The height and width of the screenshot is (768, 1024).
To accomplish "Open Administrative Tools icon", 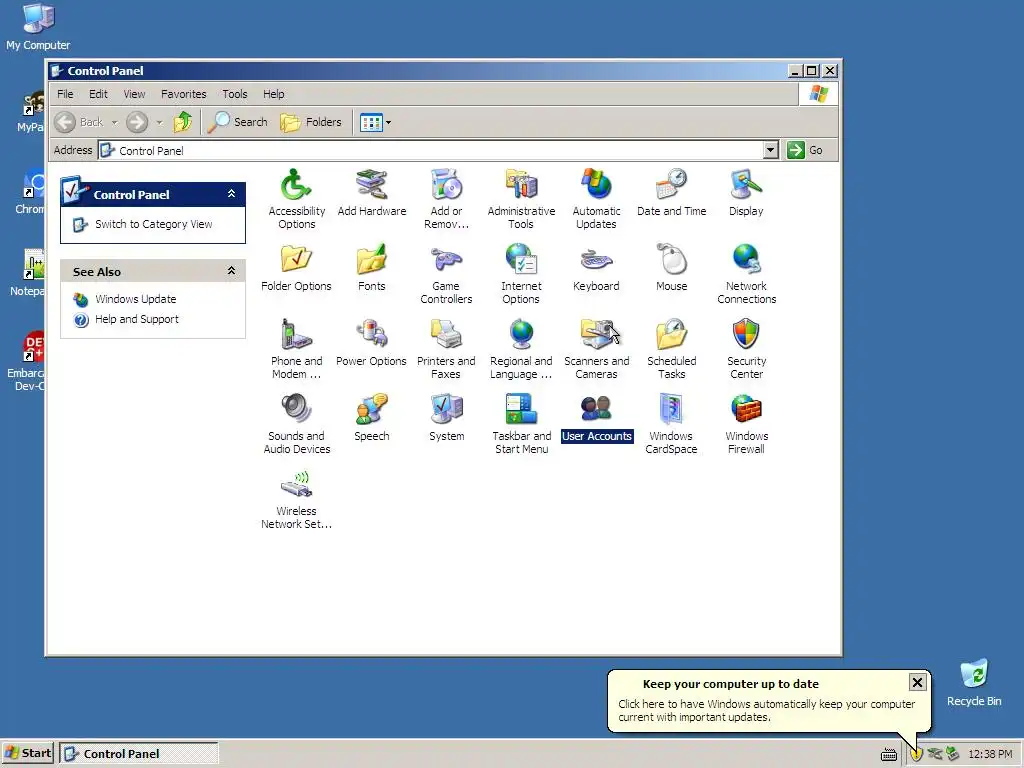I will [x=521, y=199].
